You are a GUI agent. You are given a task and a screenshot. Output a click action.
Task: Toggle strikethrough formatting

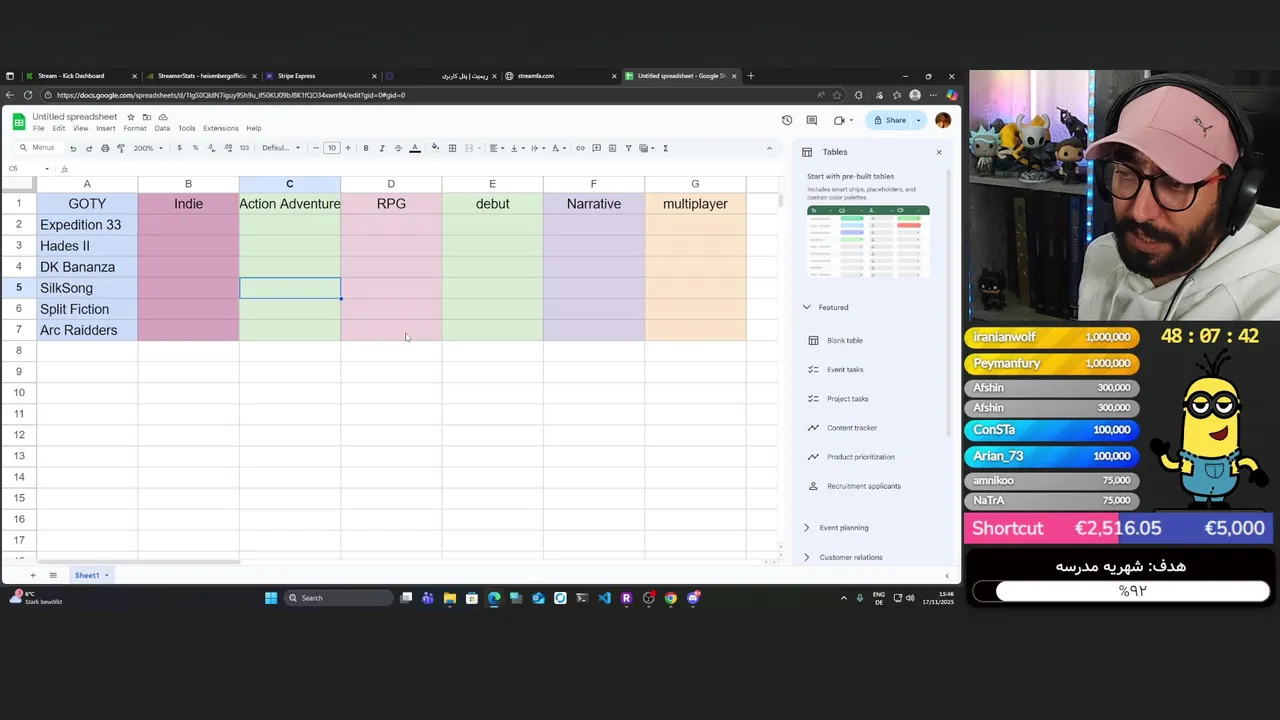398,148
